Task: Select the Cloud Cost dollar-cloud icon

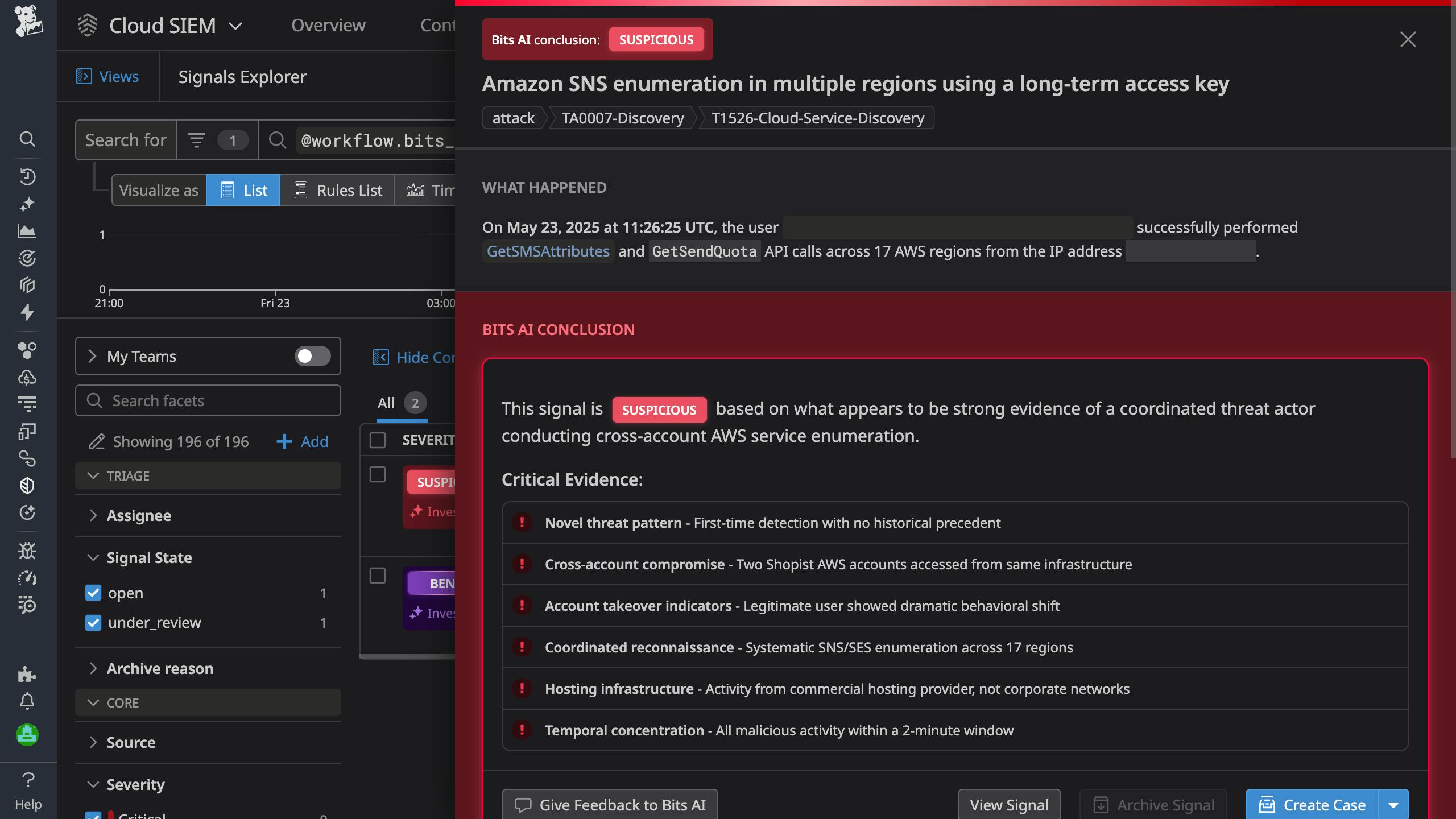Action: pos(28,377)
